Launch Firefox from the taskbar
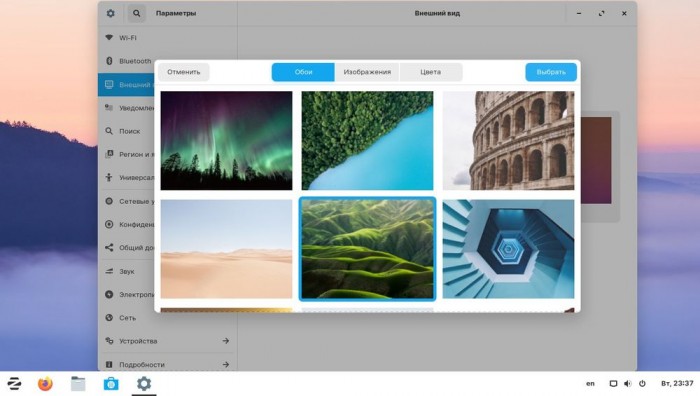700x396 pixels. [45, 383]
